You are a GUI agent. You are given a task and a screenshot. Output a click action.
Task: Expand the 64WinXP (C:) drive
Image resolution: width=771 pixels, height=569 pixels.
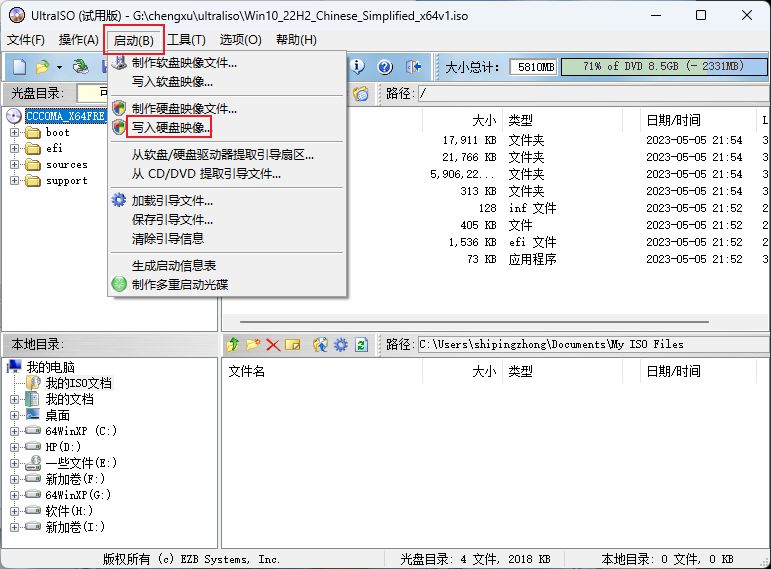coord(15,431)
